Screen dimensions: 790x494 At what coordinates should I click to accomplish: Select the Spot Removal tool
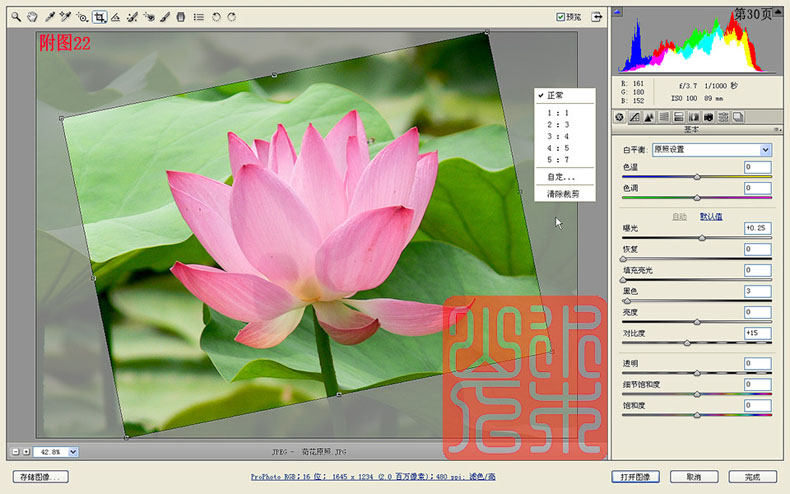coord(132,17)
